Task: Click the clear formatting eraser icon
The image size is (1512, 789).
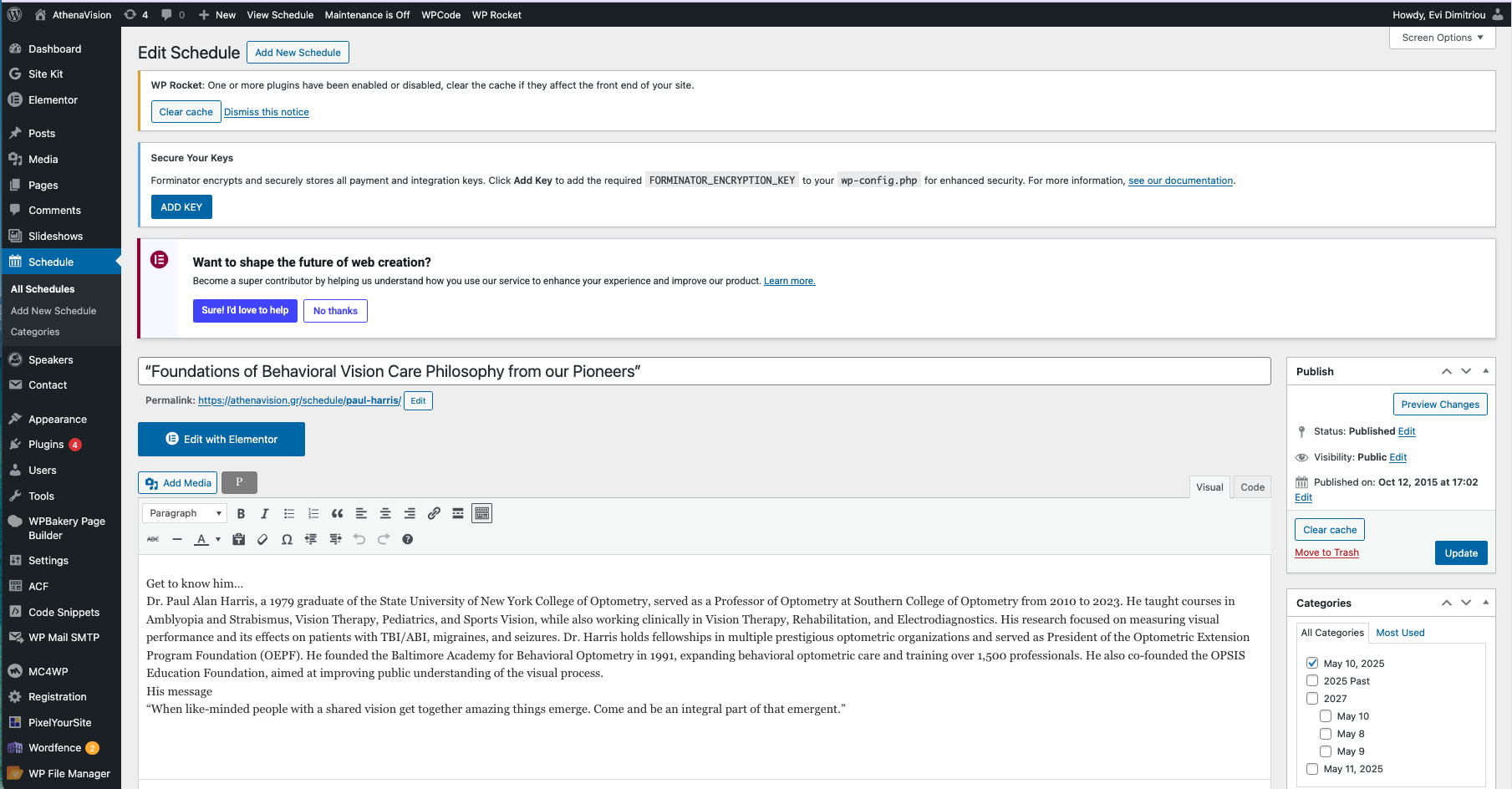Action: (262, 540)
